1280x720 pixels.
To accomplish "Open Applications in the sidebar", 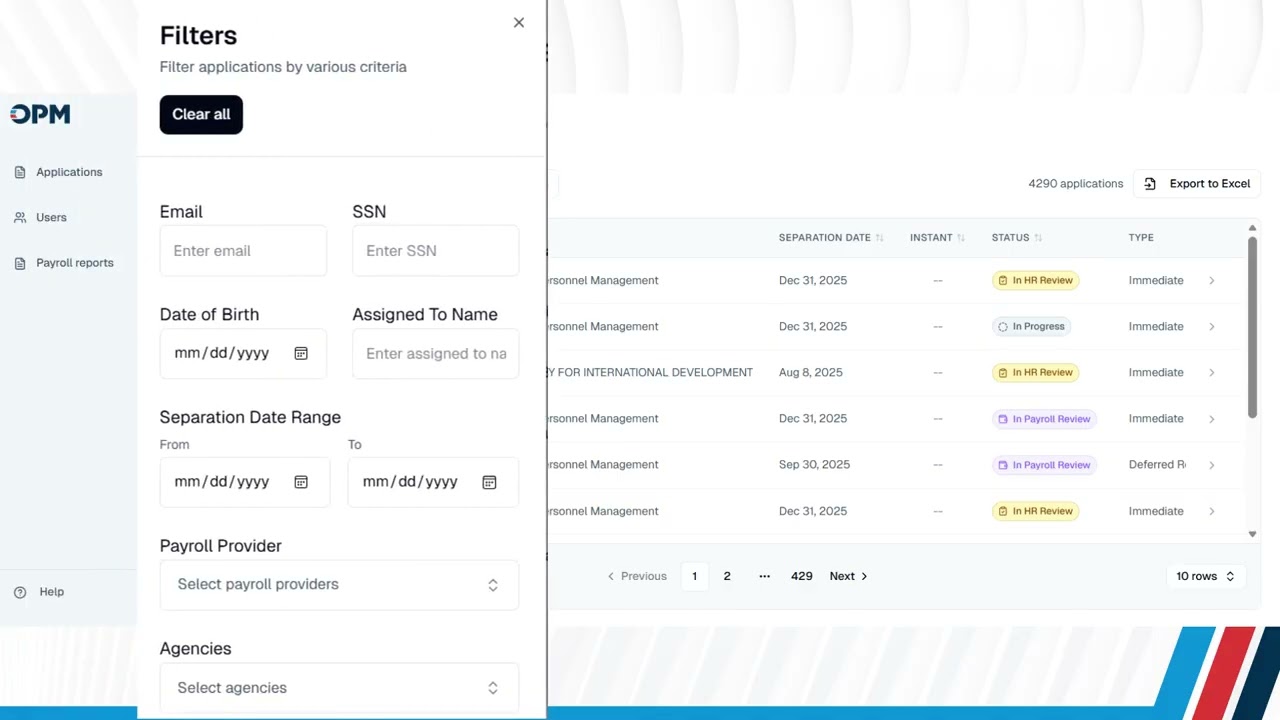I will pyautogui.click(x=69, y=172).
